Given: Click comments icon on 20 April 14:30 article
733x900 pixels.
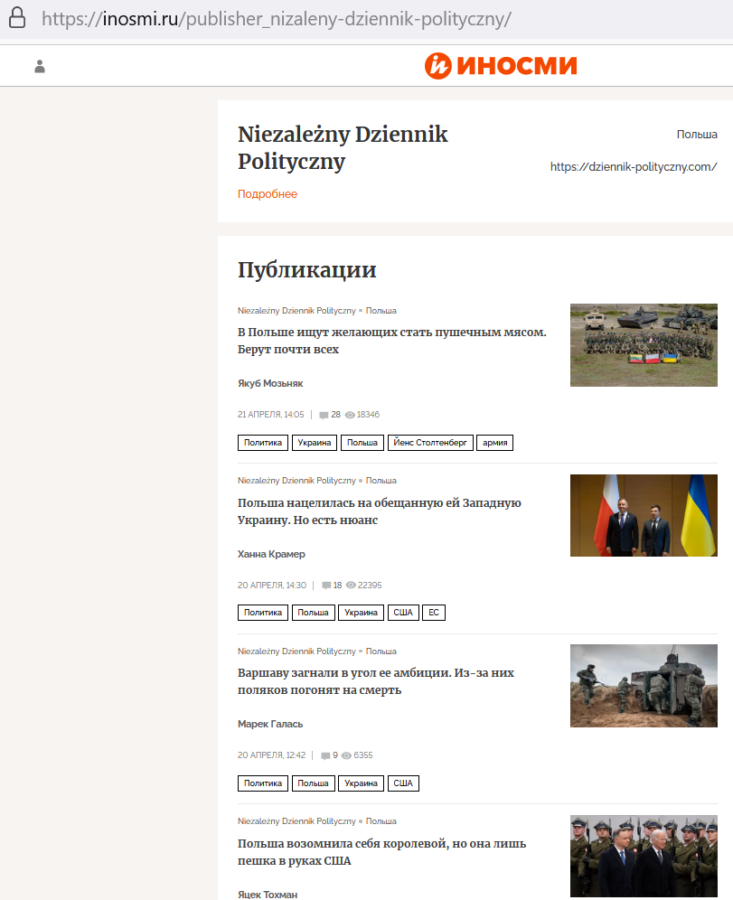Looking at the screenshot, I should tap(325, 585).
